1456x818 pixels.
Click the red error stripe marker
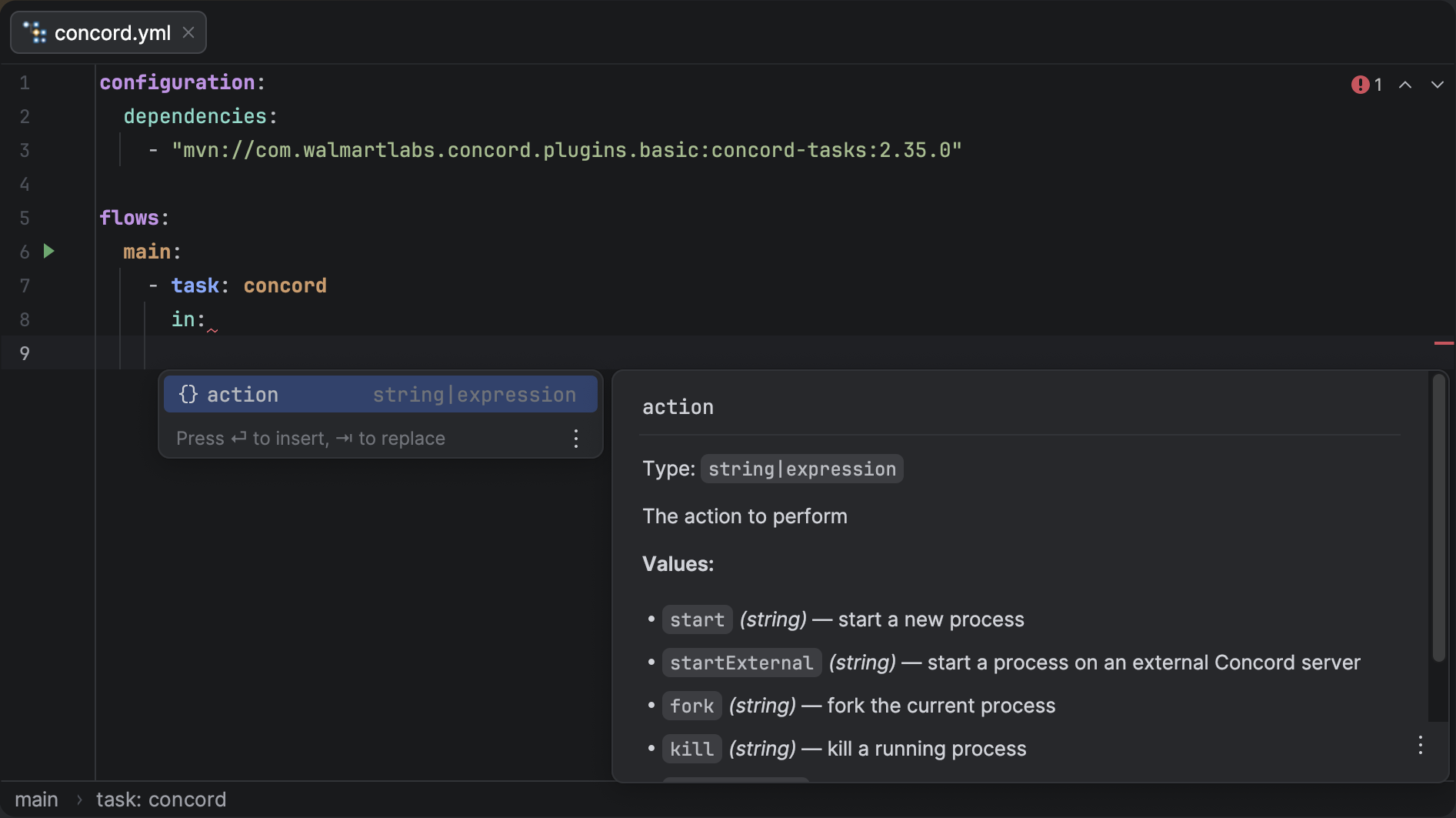click(x=1444, y=342)
